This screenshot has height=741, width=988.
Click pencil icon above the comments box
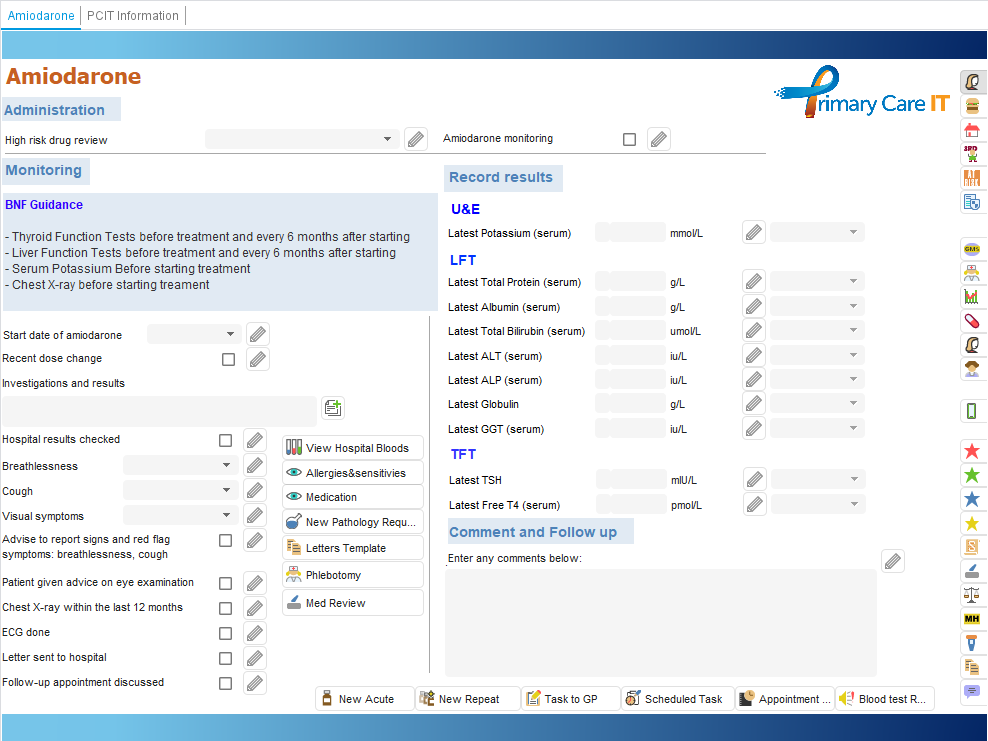893,561
